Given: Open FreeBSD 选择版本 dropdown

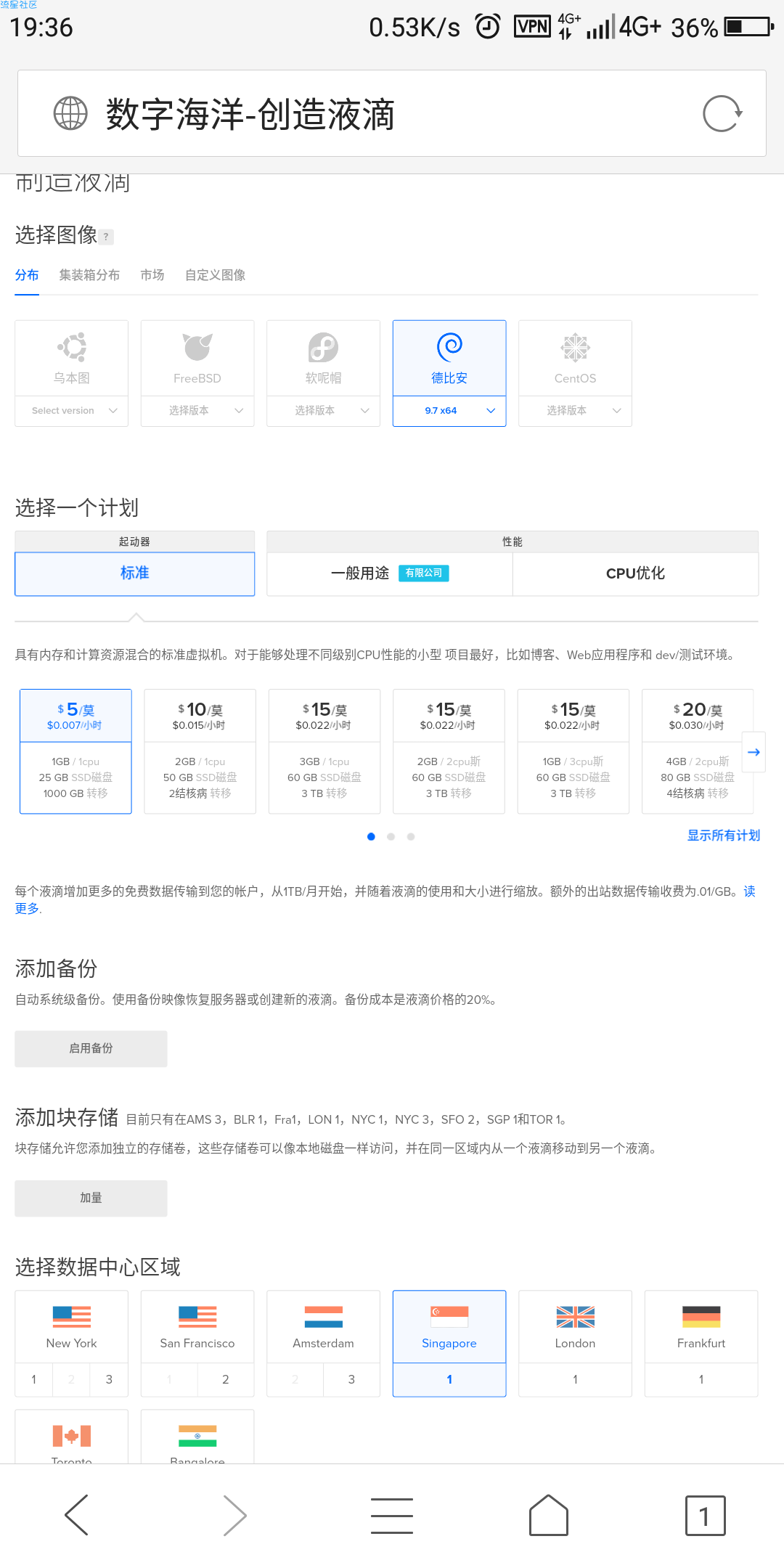Looking at the screenshot, I should pyautogui.click(x=197, y=411).
